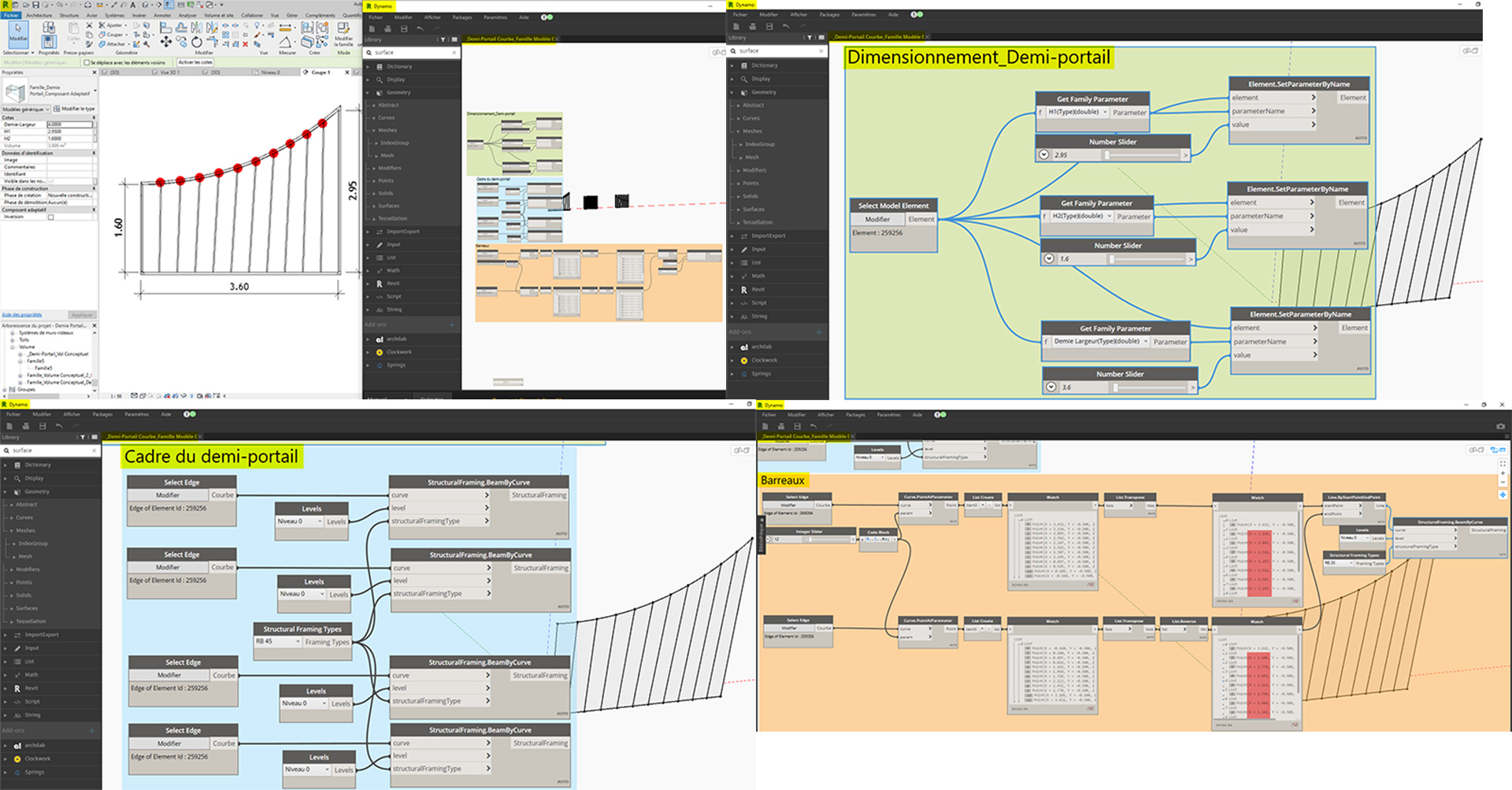Click the Mesurer tool icon in ribbon

click(287, 41)
